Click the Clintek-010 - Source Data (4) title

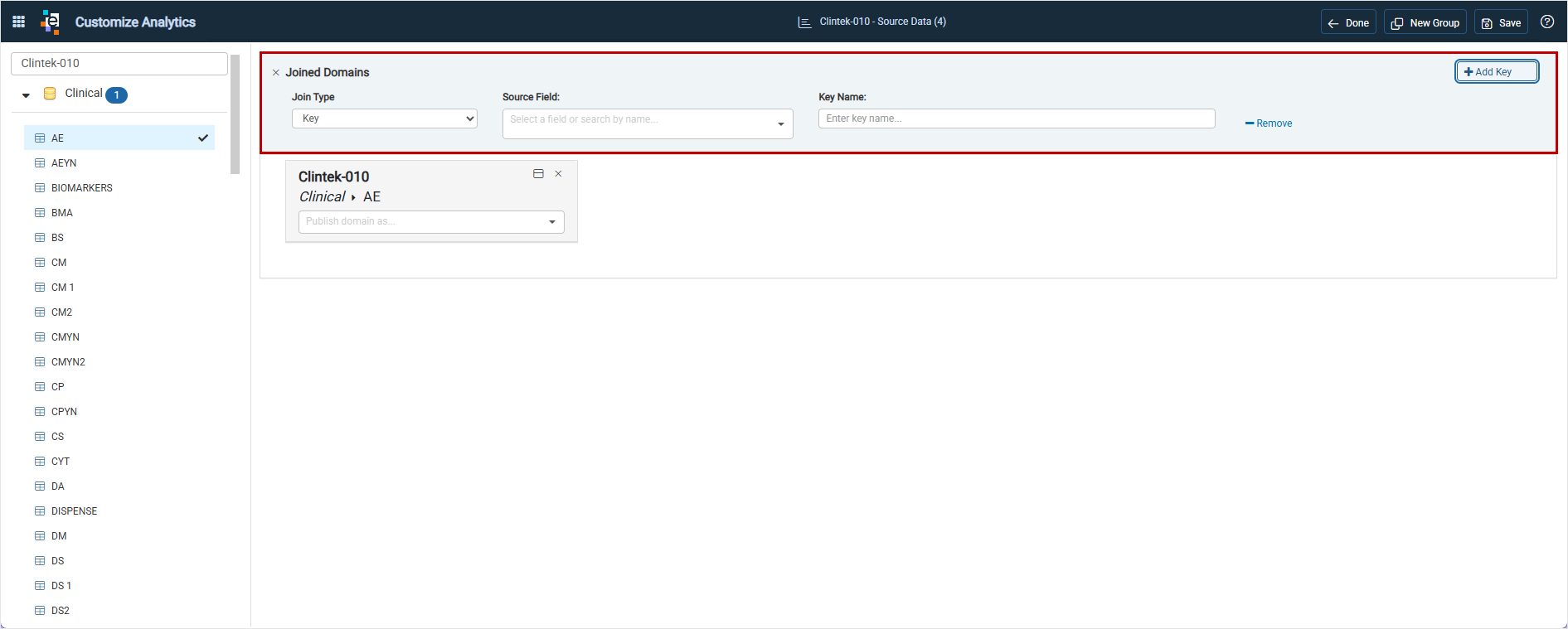(883, 22)
